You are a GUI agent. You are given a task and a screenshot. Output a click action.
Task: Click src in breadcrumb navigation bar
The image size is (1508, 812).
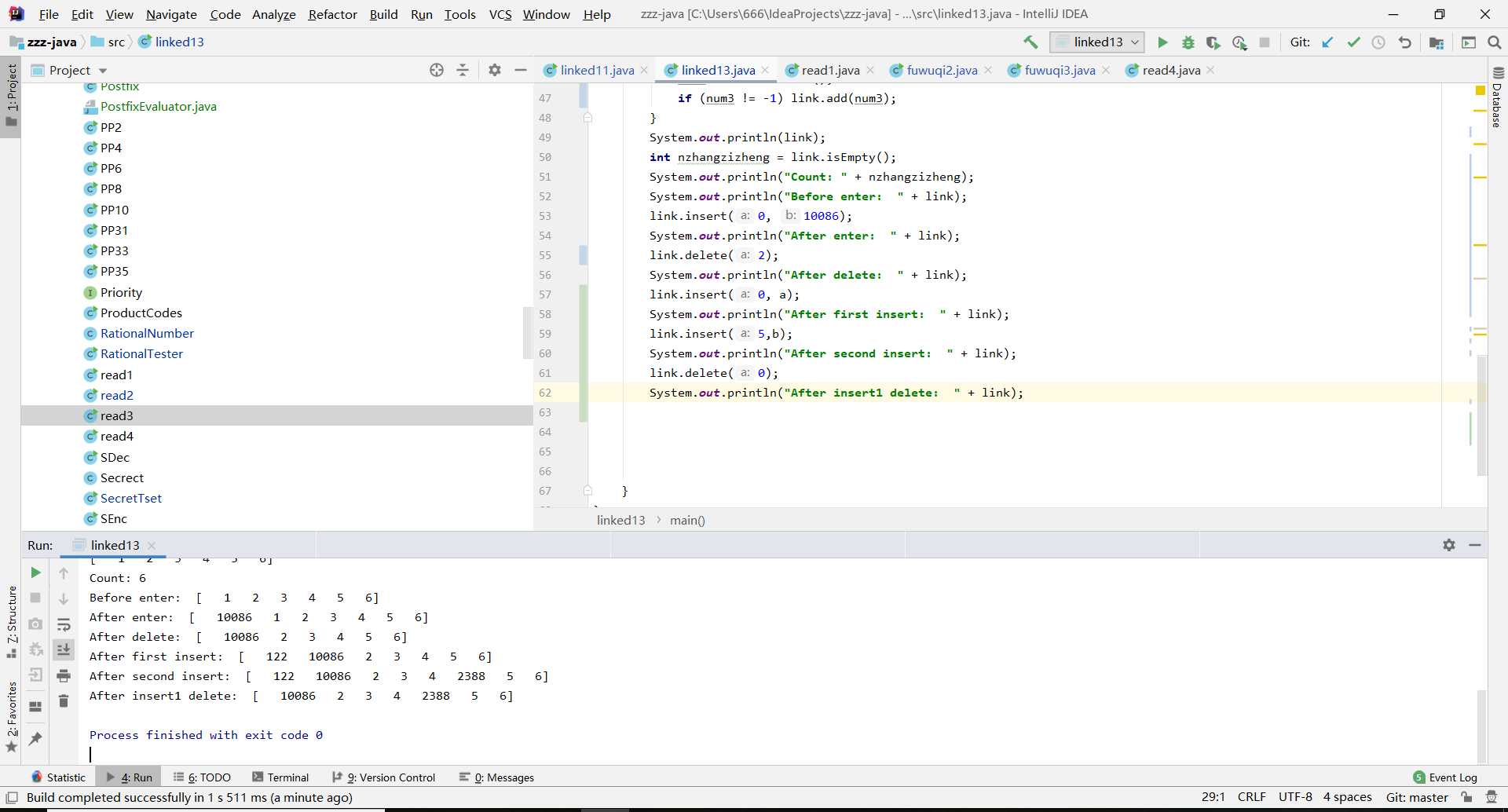tap(115, 42)
